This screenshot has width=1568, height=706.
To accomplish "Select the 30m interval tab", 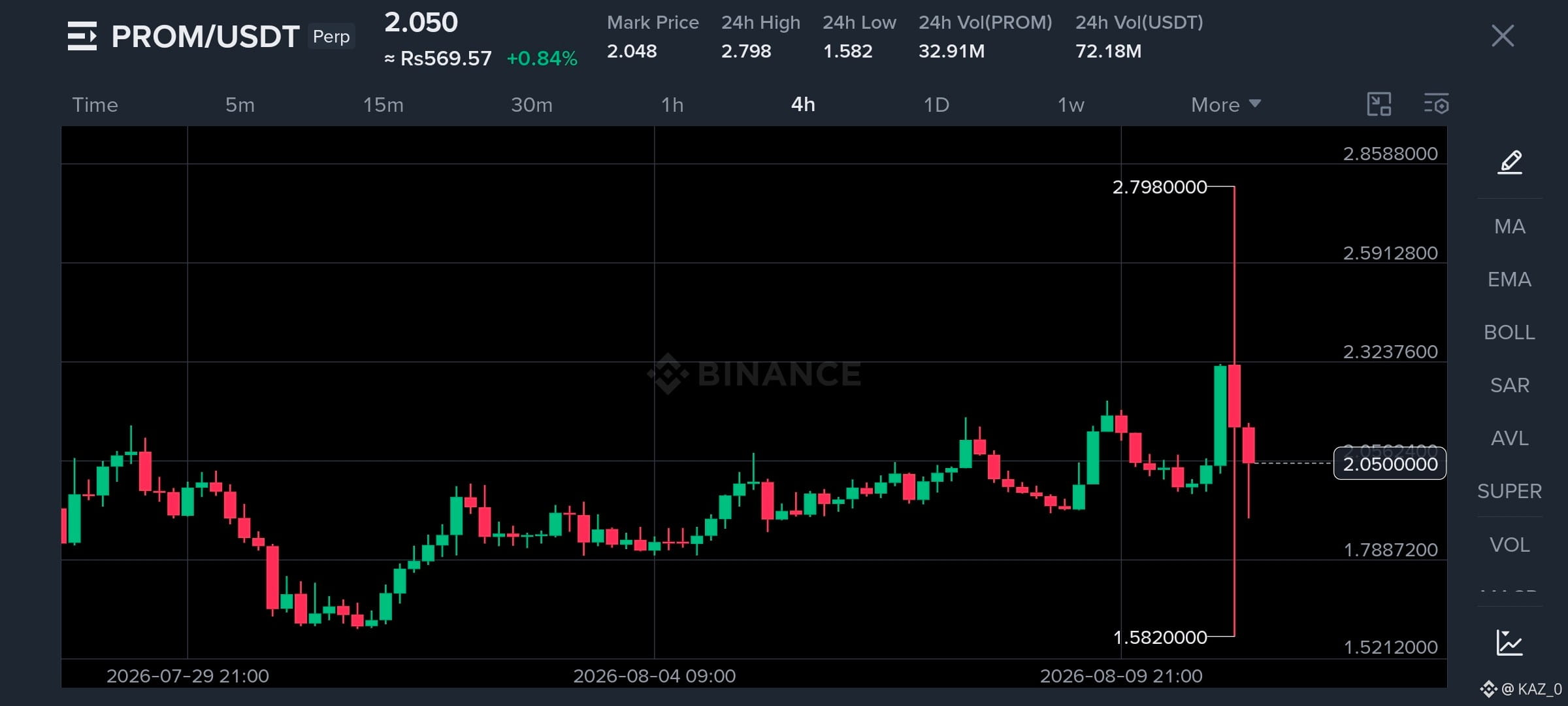I will pos(532,105).
